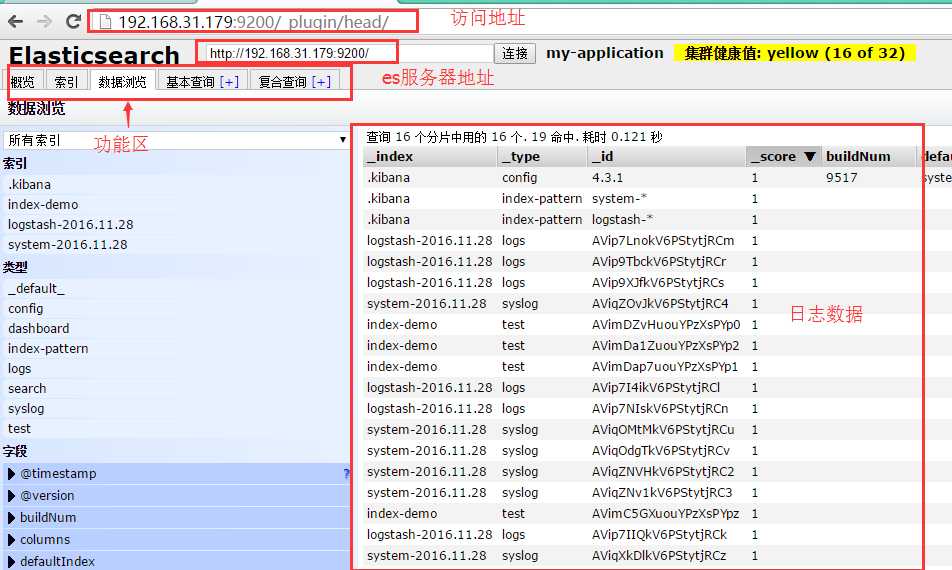Reload the page with the refresh icon
952x570 pixels.
73,22
